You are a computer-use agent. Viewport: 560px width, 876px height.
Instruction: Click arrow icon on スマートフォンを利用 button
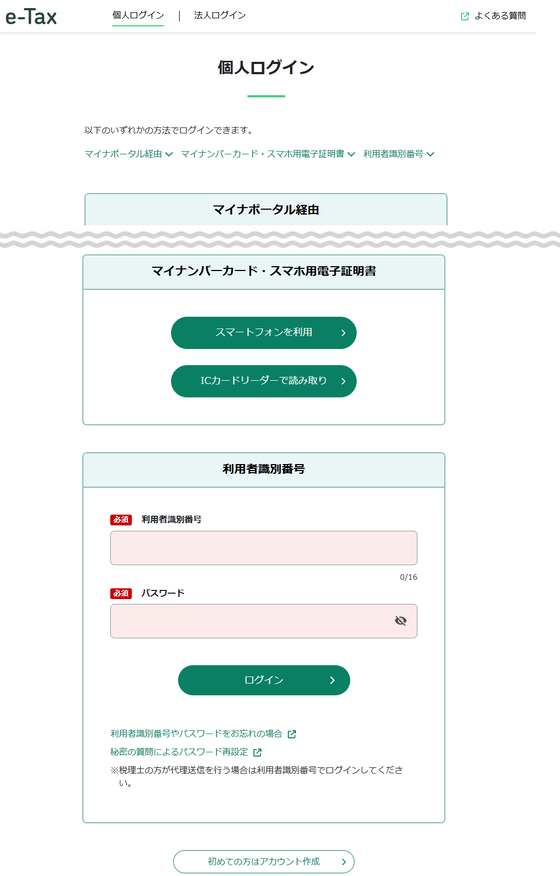coord(343,333)
